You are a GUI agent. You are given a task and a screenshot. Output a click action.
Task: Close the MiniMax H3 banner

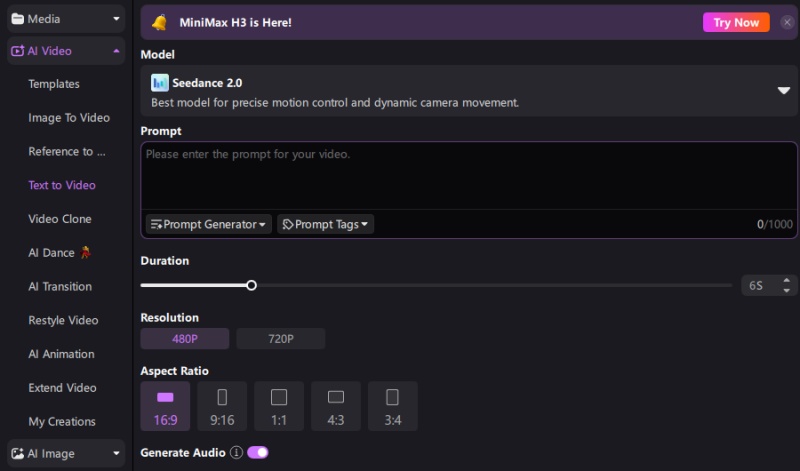(x=787, y=22)
